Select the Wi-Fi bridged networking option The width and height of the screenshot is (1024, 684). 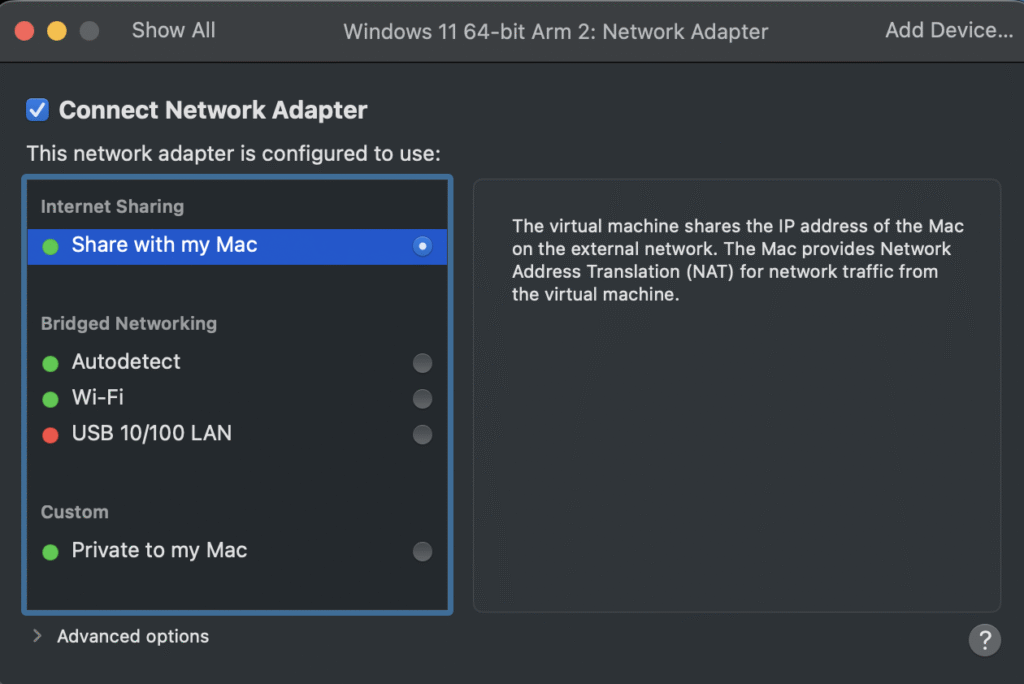click(422, 398)
